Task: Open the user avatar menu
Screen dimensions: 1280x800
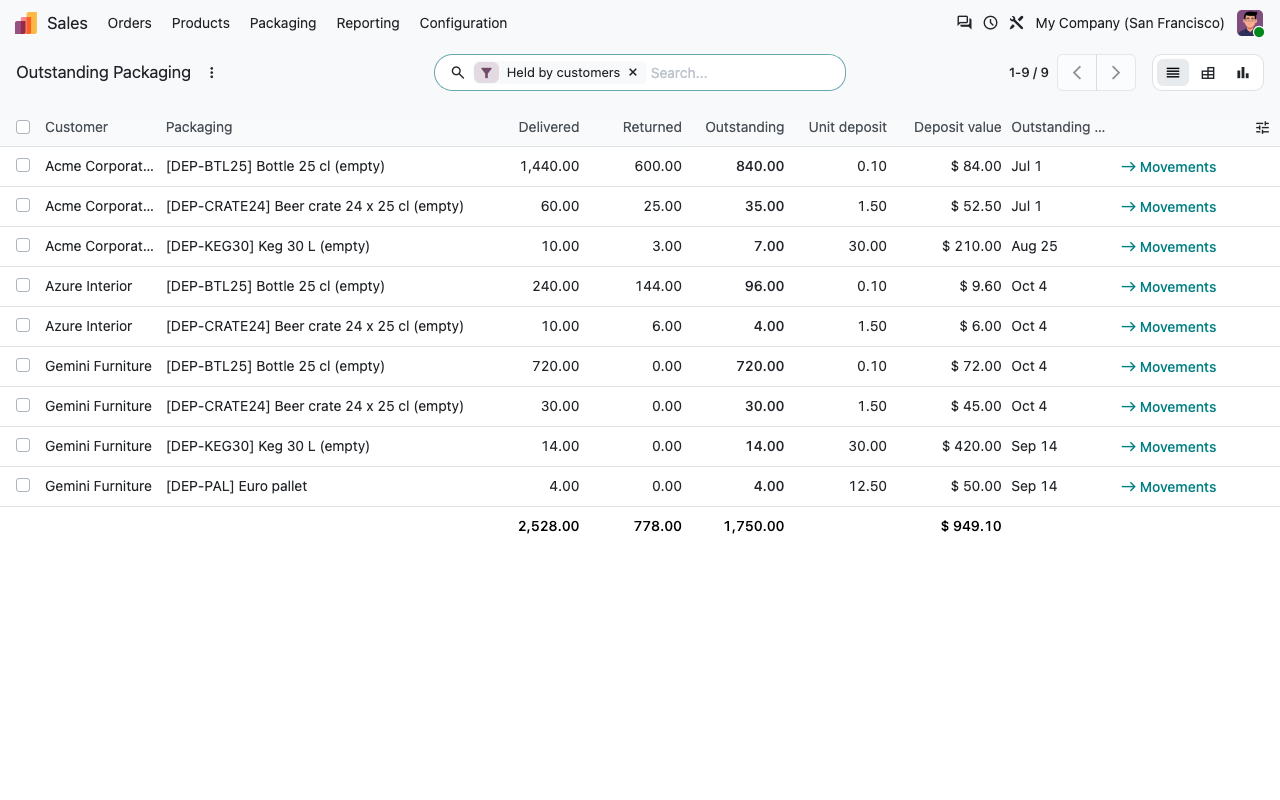Action: 1250,23
